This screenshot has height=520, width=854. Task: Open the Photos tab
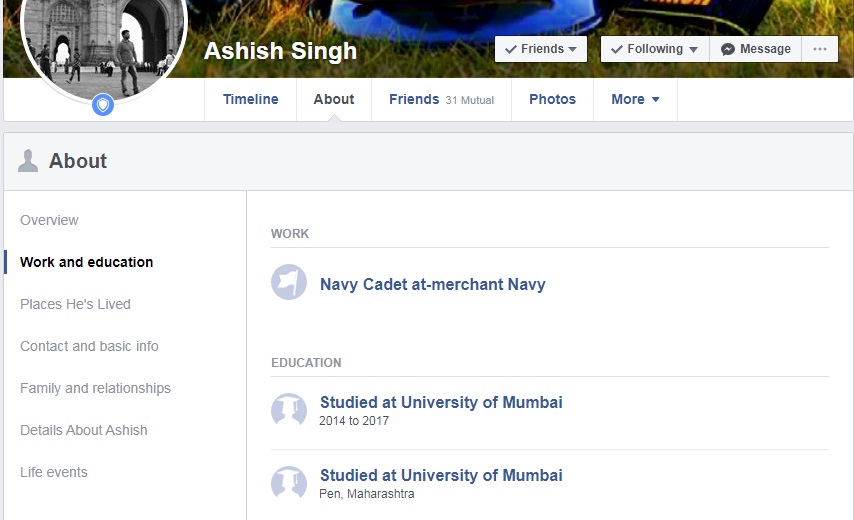[552, 99]
